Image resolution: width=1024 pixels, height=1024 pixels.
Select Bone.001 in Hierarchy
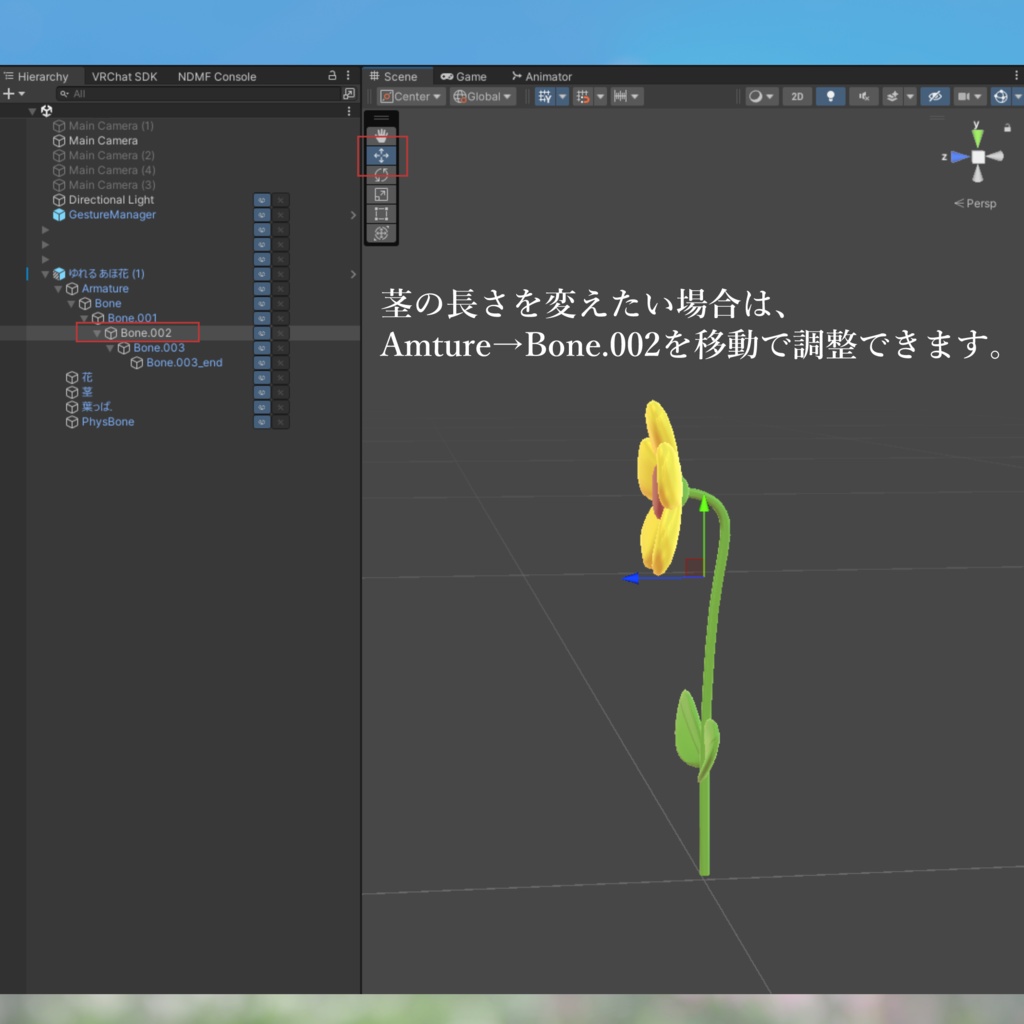(132, 318)
